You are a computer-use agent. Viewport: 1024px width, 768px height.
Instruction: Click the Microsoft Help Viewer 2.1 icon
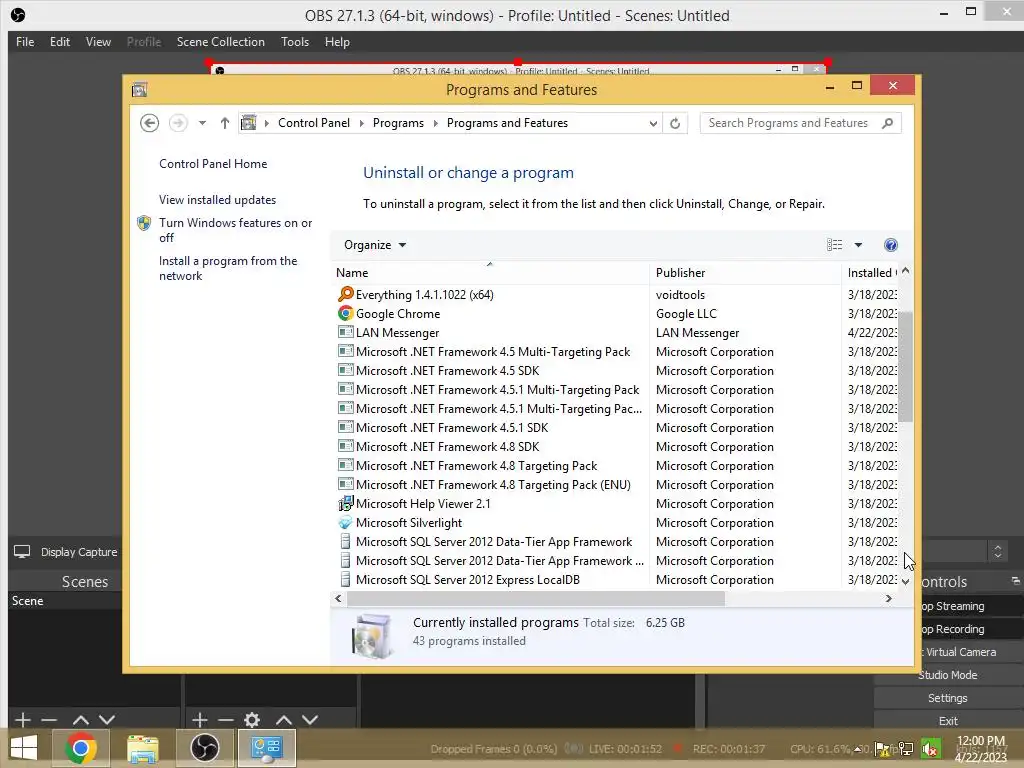(345, 504)
